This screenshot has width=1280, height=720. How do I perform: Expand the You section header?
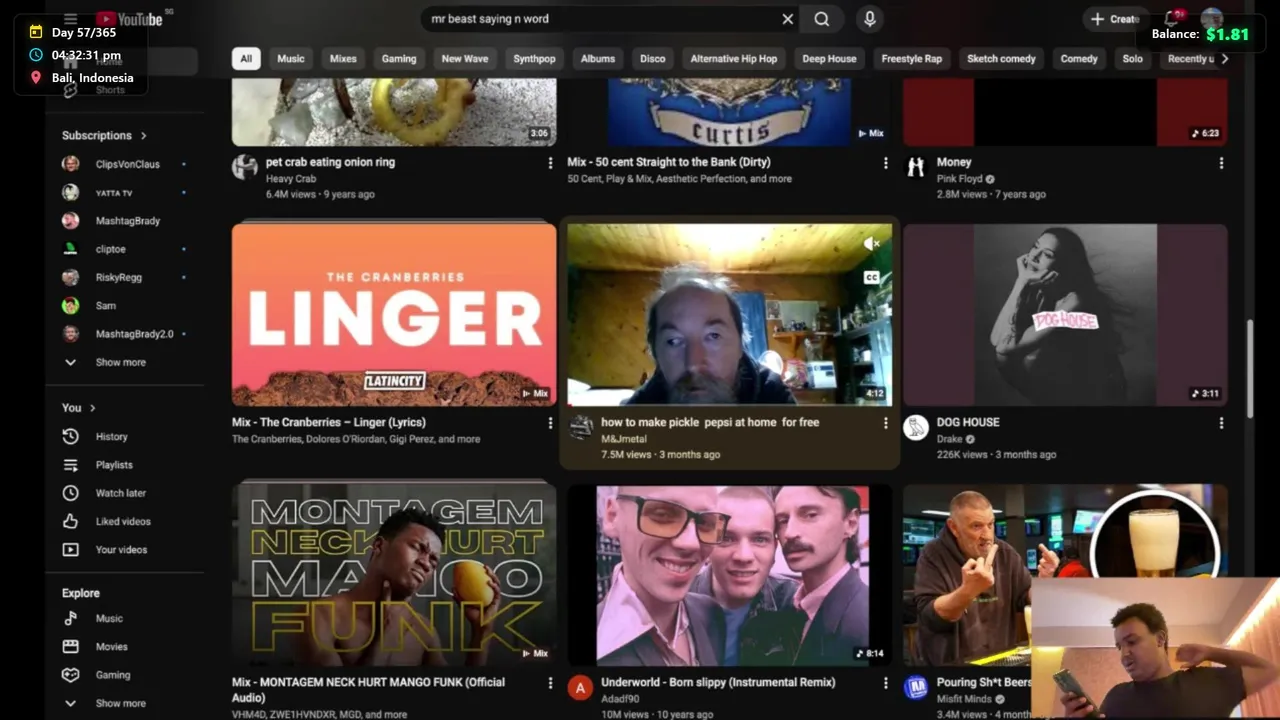(79, 408)
